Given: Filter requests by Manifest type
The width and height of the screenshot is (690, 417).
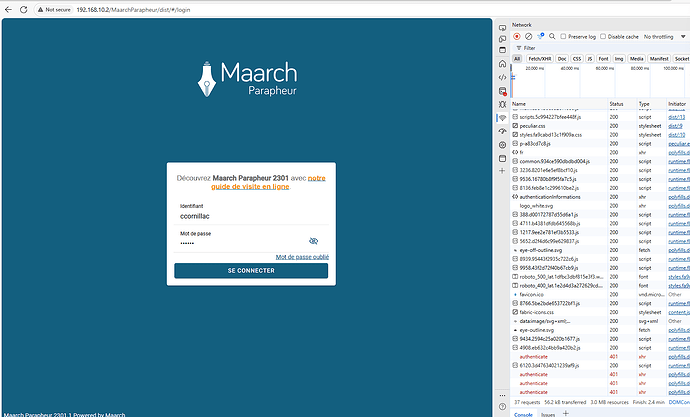Looking at the screenshot, I should point(659,59).
